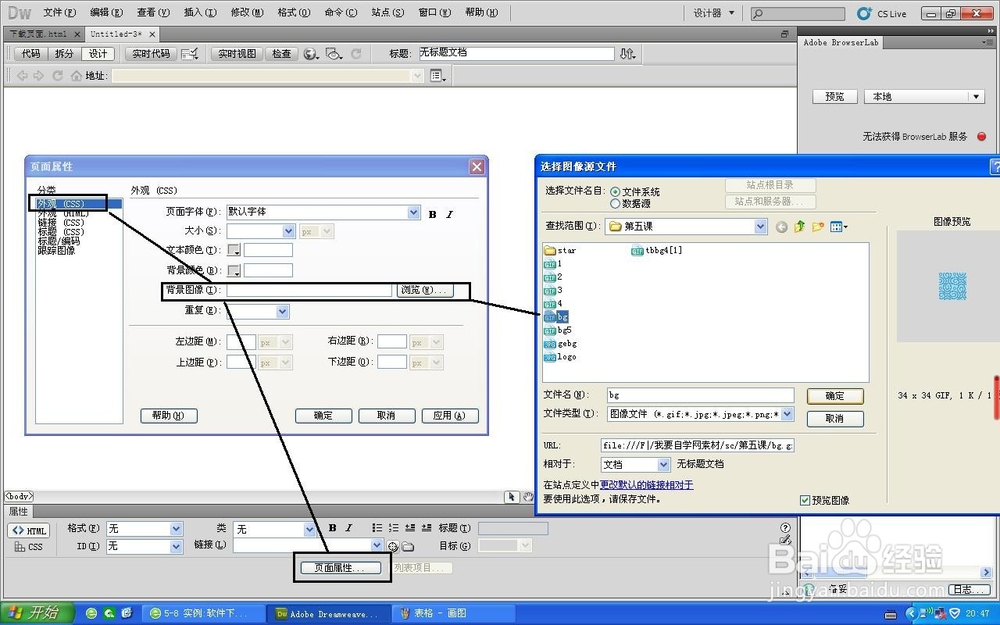This screenshot has width=1000, height=625.
Task: Click the help question mark in Properties panel
Action: coord(785,527)
